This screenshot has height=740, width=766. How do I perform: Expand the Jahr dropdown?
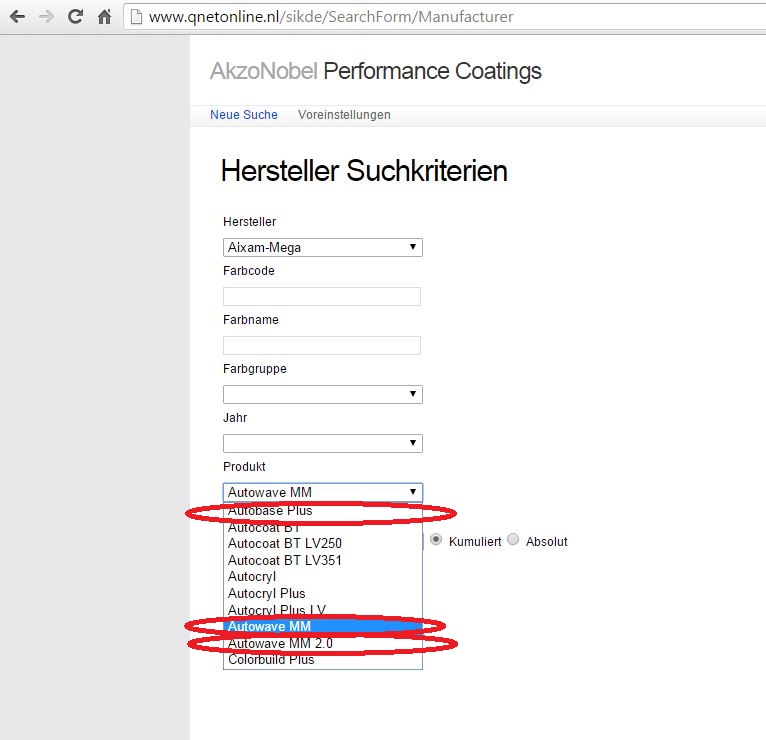(x=323, y=443)
